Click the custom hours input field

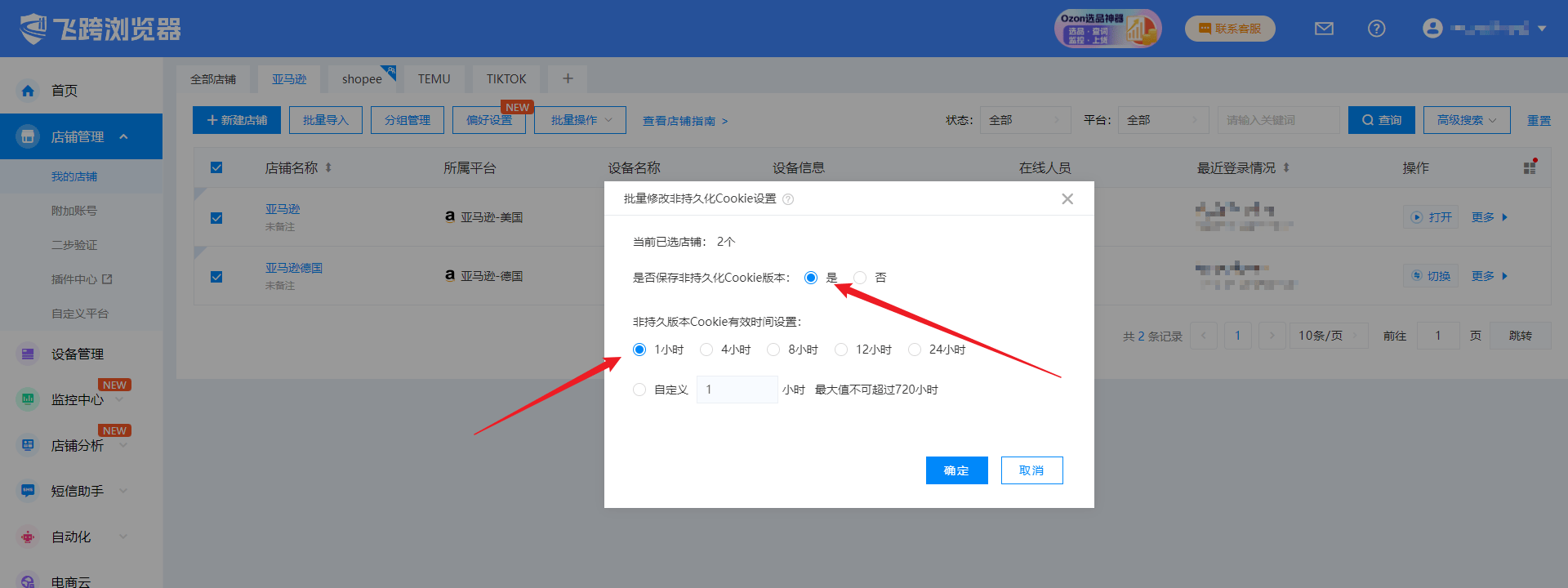point(737,390)
